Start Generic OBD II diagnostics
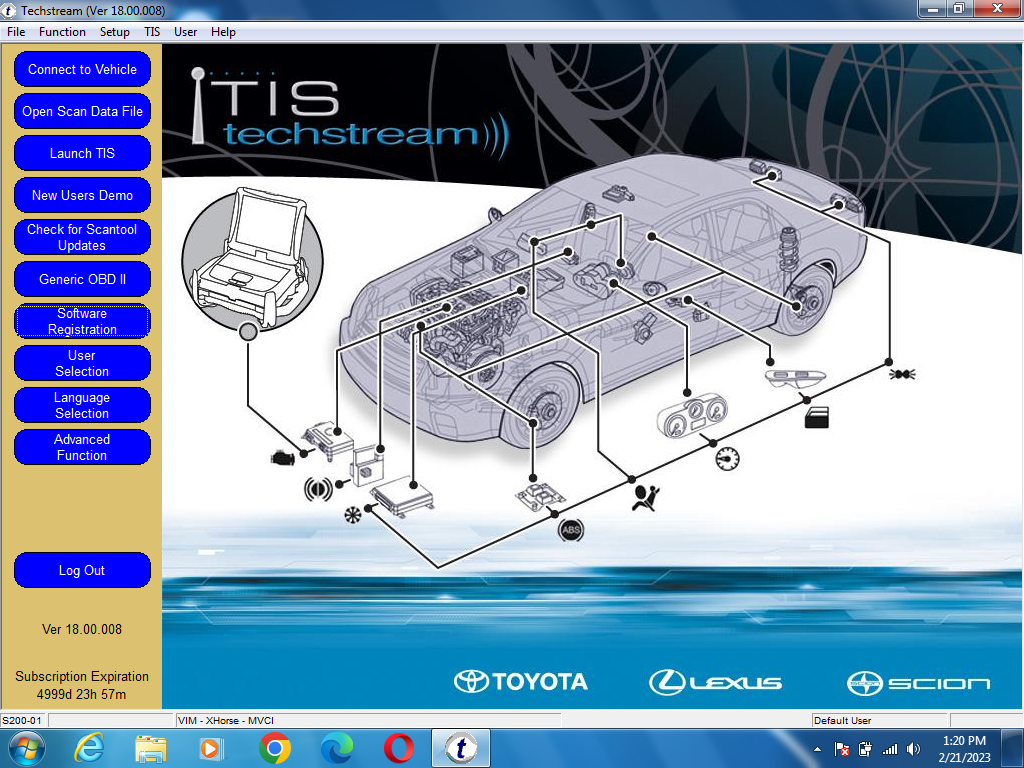 click(81, 279)
